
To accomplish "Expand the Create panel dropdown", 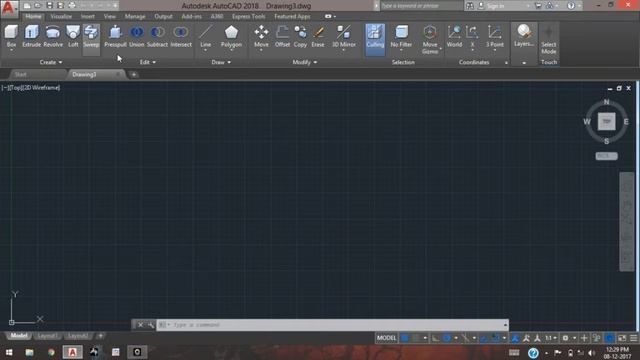I will (x=51, y=62).
